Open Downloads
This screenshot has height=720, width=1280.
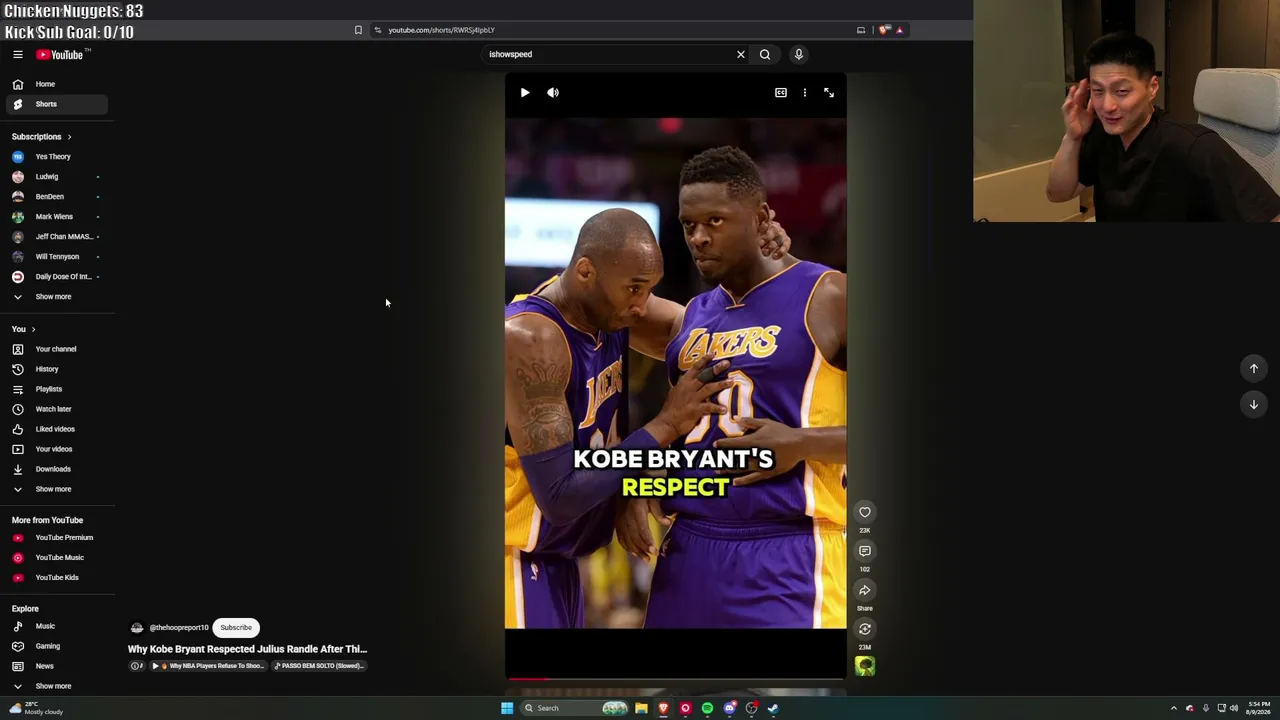pos(57,469)
